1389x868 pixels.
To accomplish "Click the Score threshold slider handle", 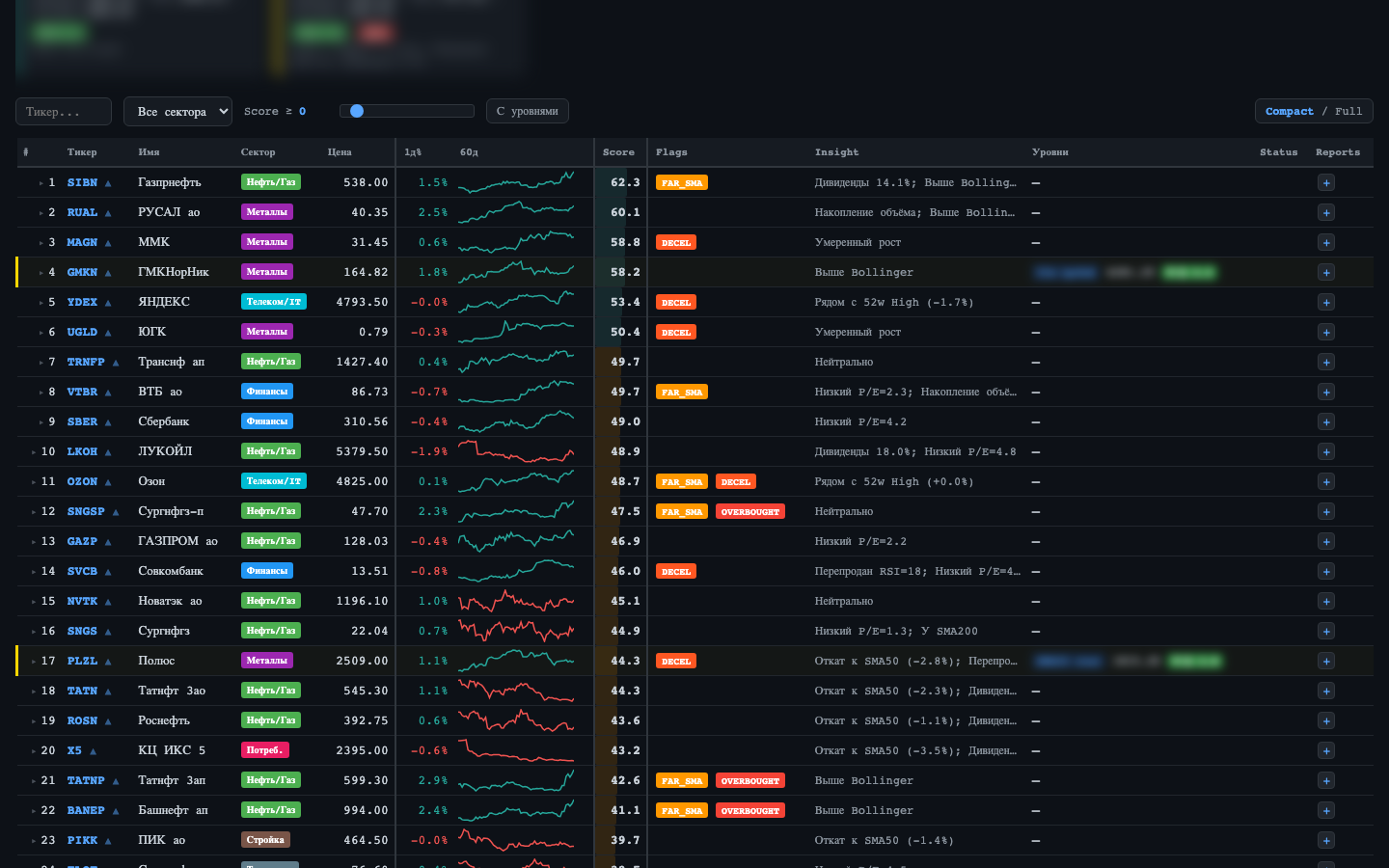I will pyautogui.click(x=357, y=111).
